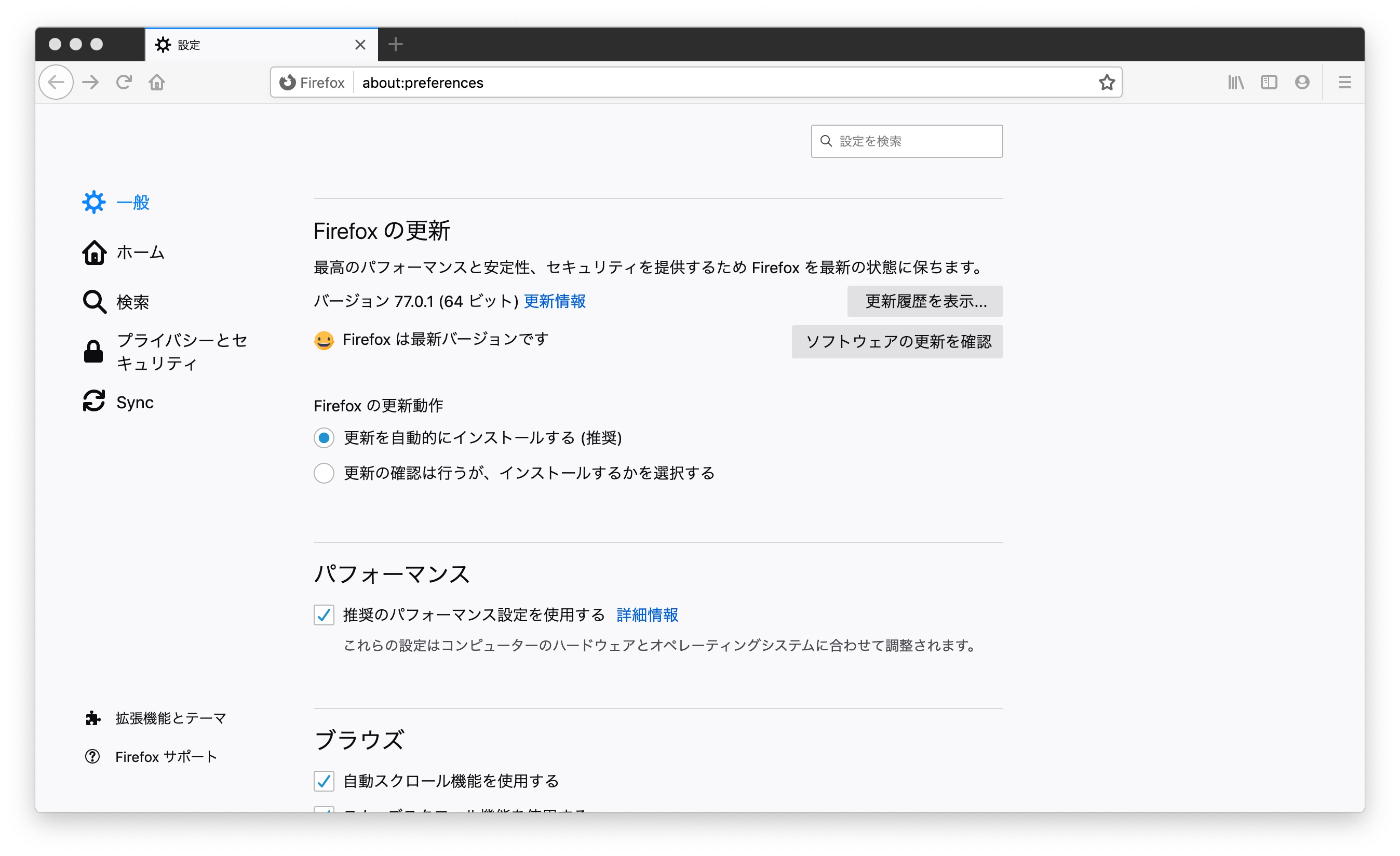Click the settings tab gear favicon

coord(163,44)
